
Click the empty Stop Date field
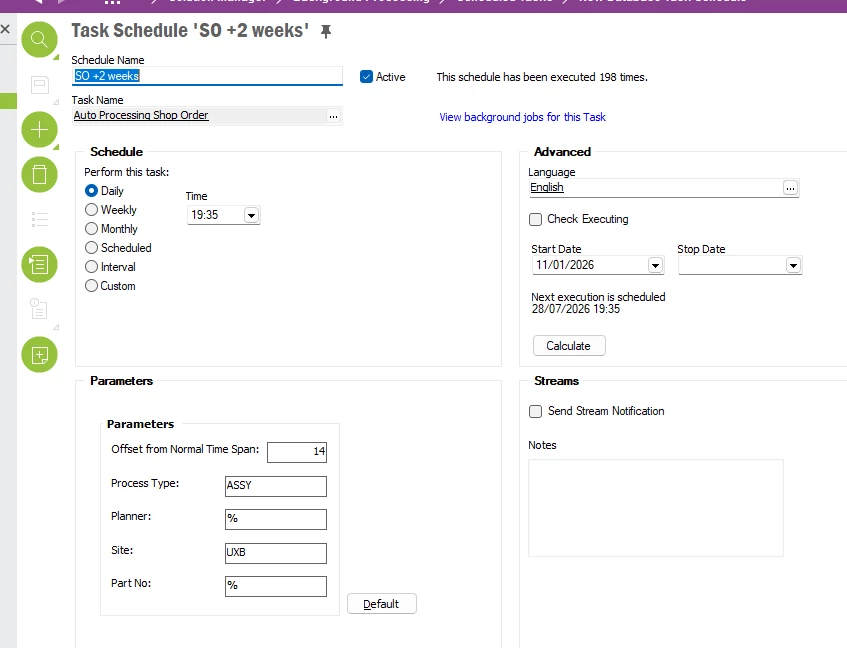click(x=732, y=265)
